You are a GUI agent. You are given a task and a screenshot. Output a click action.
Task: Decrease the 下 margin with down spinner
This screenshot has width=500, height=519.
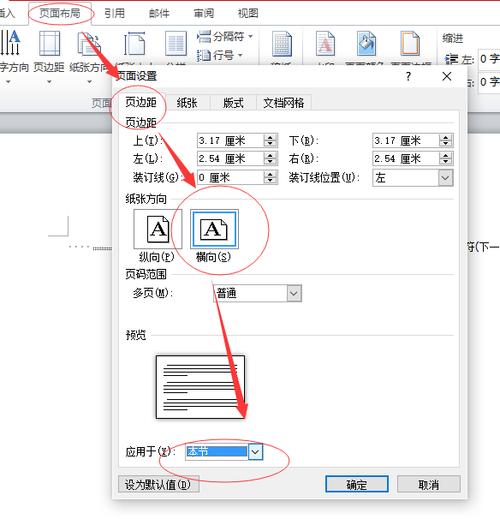pos(446,144)
